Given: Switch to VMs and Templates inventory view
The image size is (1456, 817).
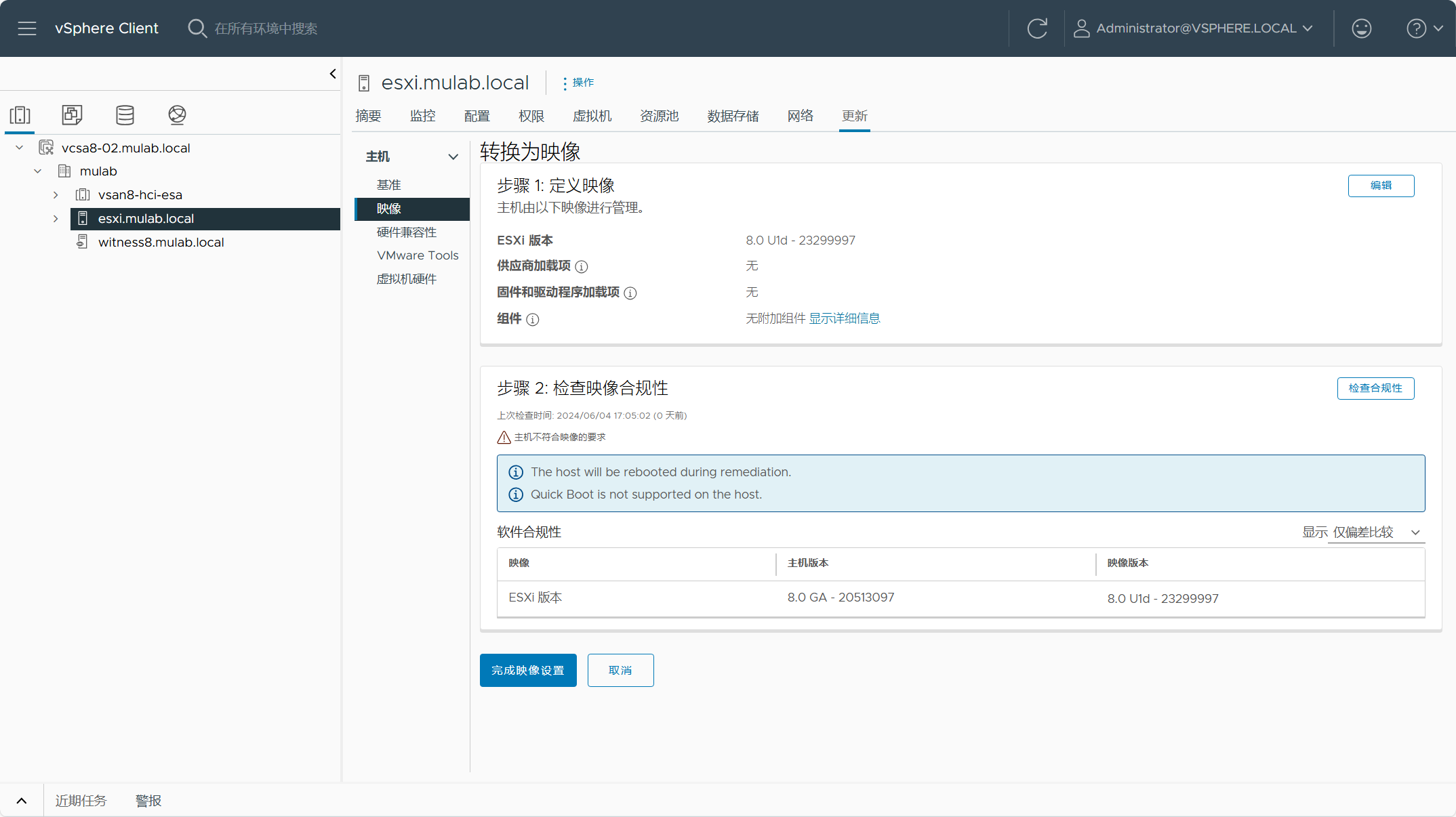Looking at the screenshot, I should pyautogui.click(x=73, y=115).
